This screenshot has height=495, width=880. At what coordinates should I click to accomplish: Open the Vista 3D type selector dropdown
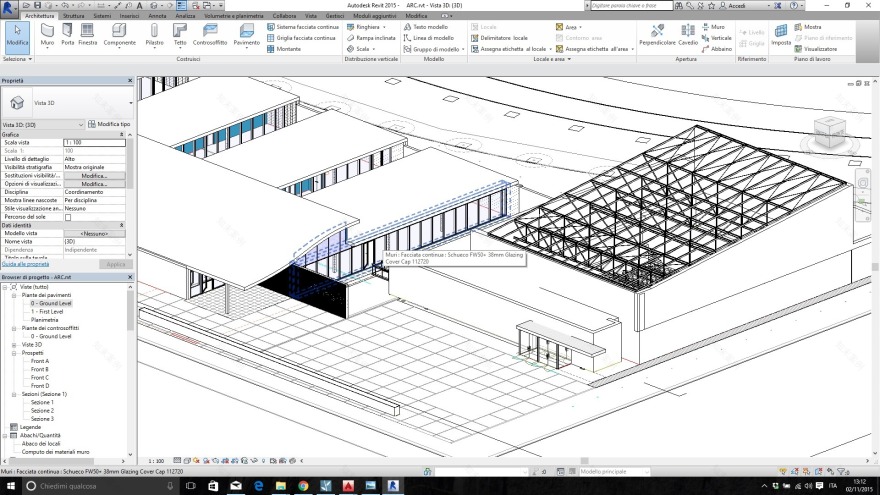click(x=131, y=103)
